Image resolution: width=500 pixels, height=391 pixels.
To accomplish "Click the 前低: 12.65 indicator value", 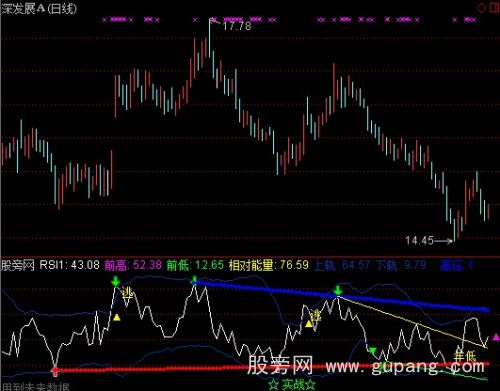I will [x=195, y=265].
